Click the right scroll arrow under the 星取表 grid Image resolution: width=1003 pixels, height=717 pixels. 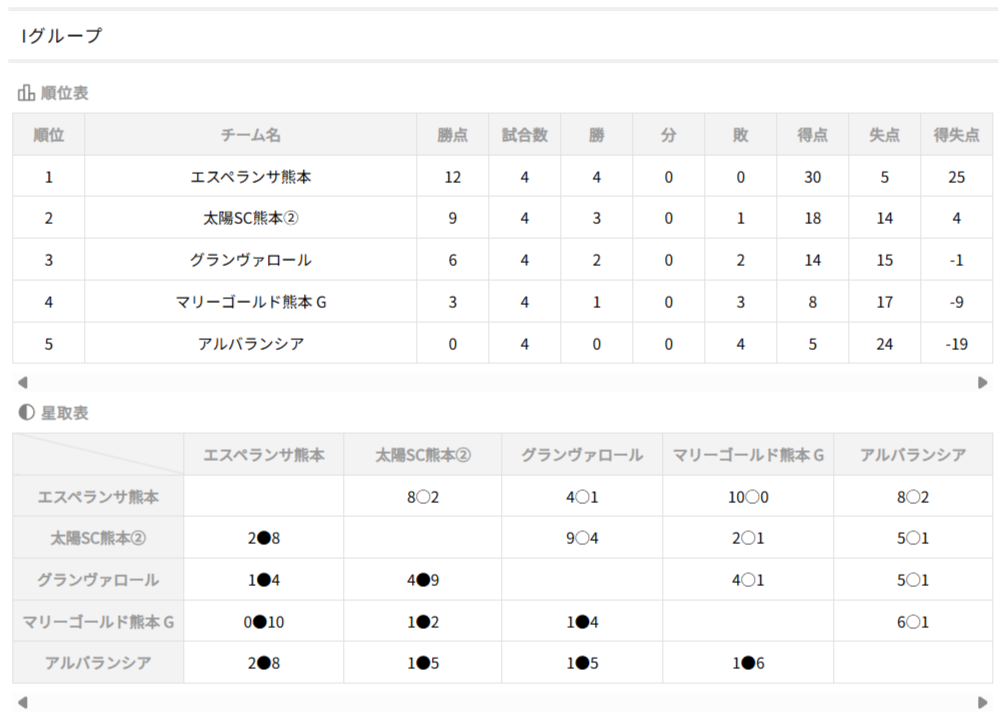982,702
